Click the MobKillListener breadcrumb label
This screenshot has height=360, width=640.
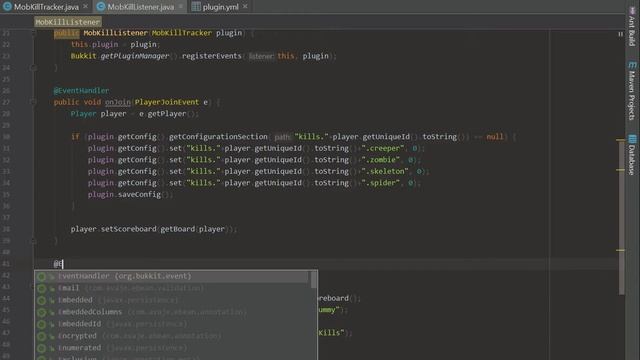[67, 22]
